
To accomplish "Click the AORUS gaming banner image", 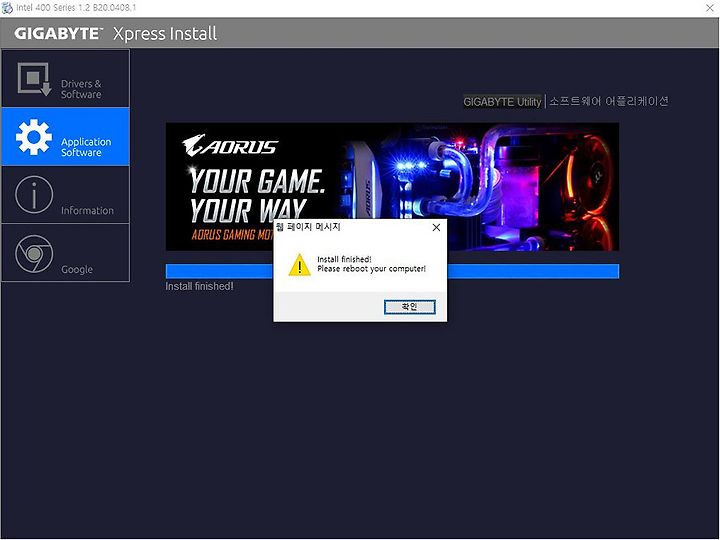I will pos(392,186).
